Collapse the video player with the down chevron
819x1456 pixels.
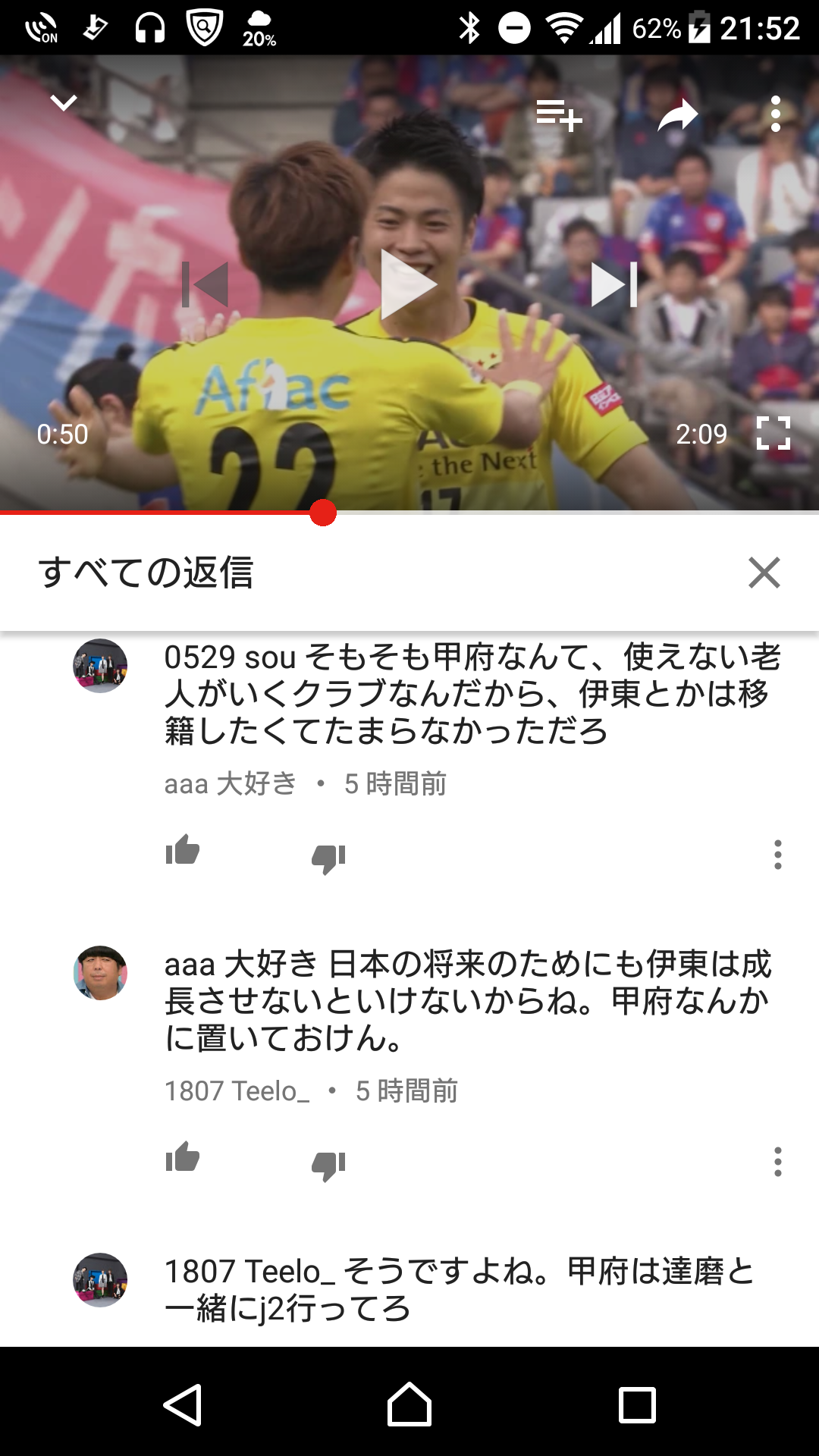pyautogui.click(x=64, y=102)
